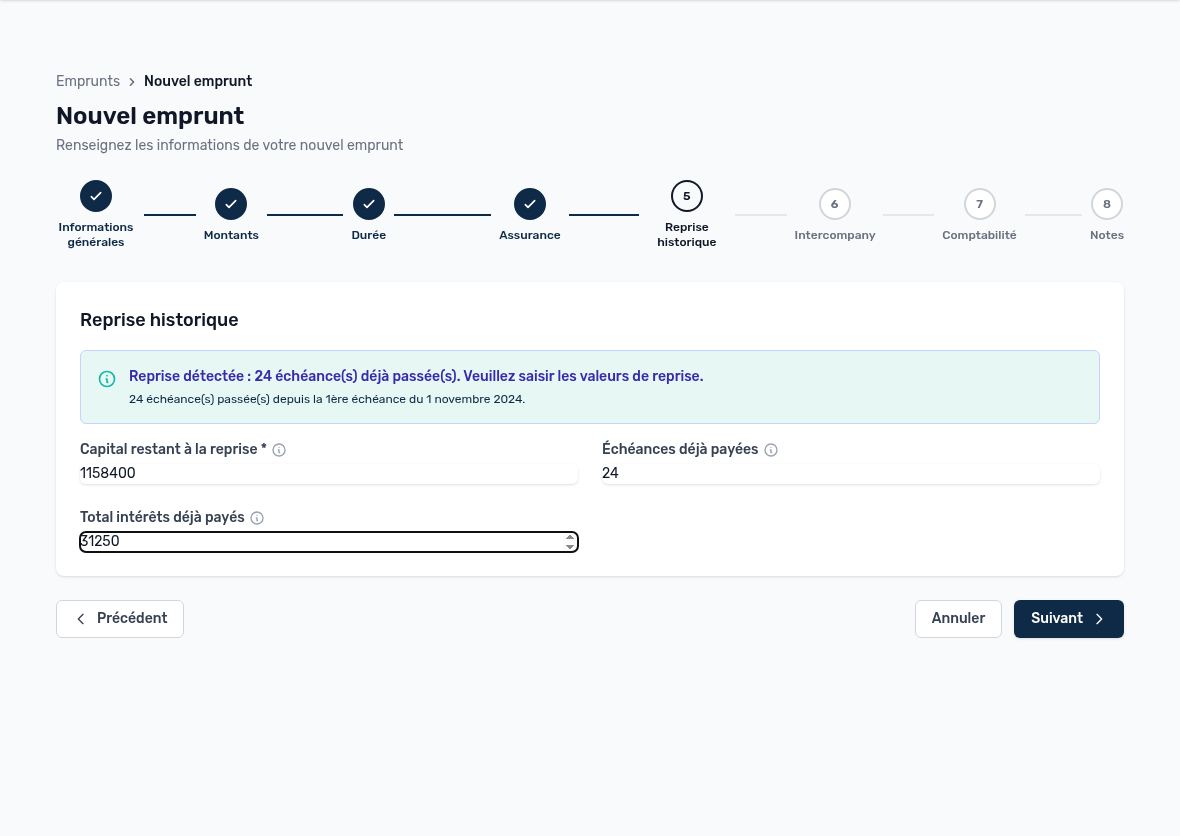Image resolution: width=1180 pixels, height=836 pixels.
Task: Focus the Capital restant à la reprise field
Action: pyautogui.click(x=329, y=473)
